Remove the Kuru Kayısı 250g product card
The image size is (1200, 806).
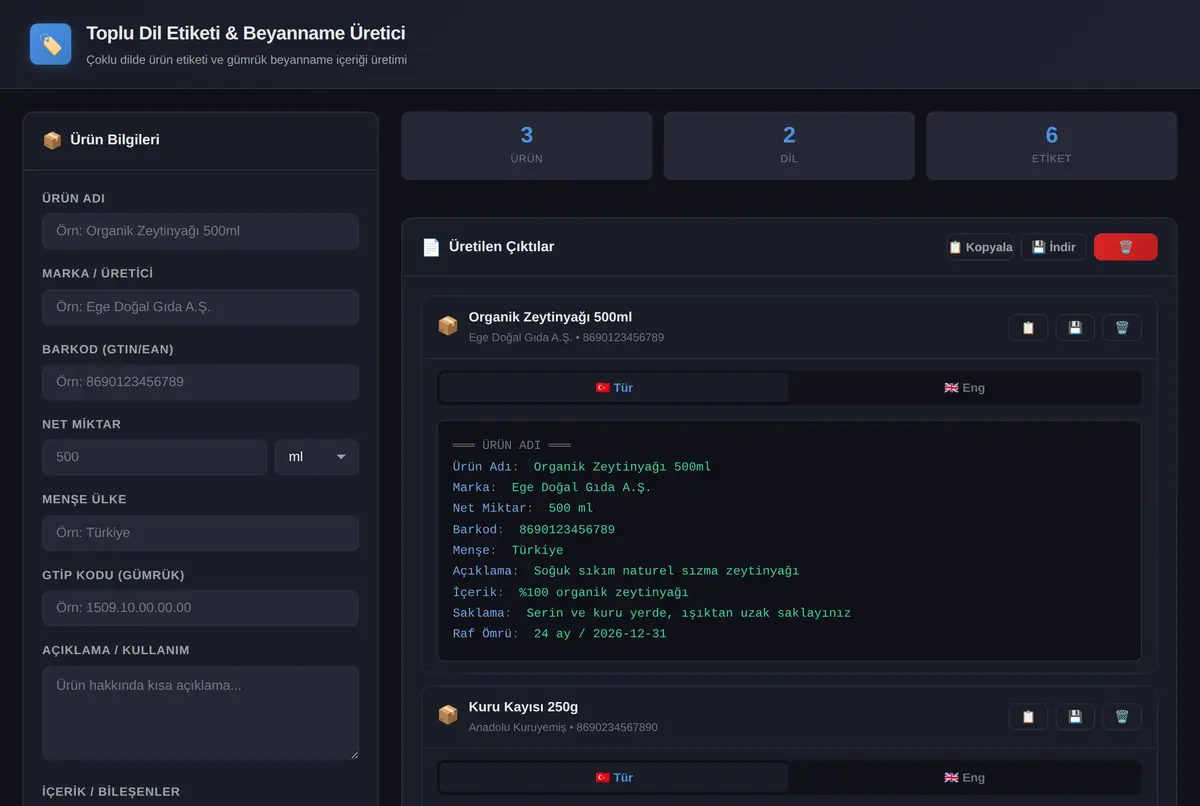[x=1122, y=716]
